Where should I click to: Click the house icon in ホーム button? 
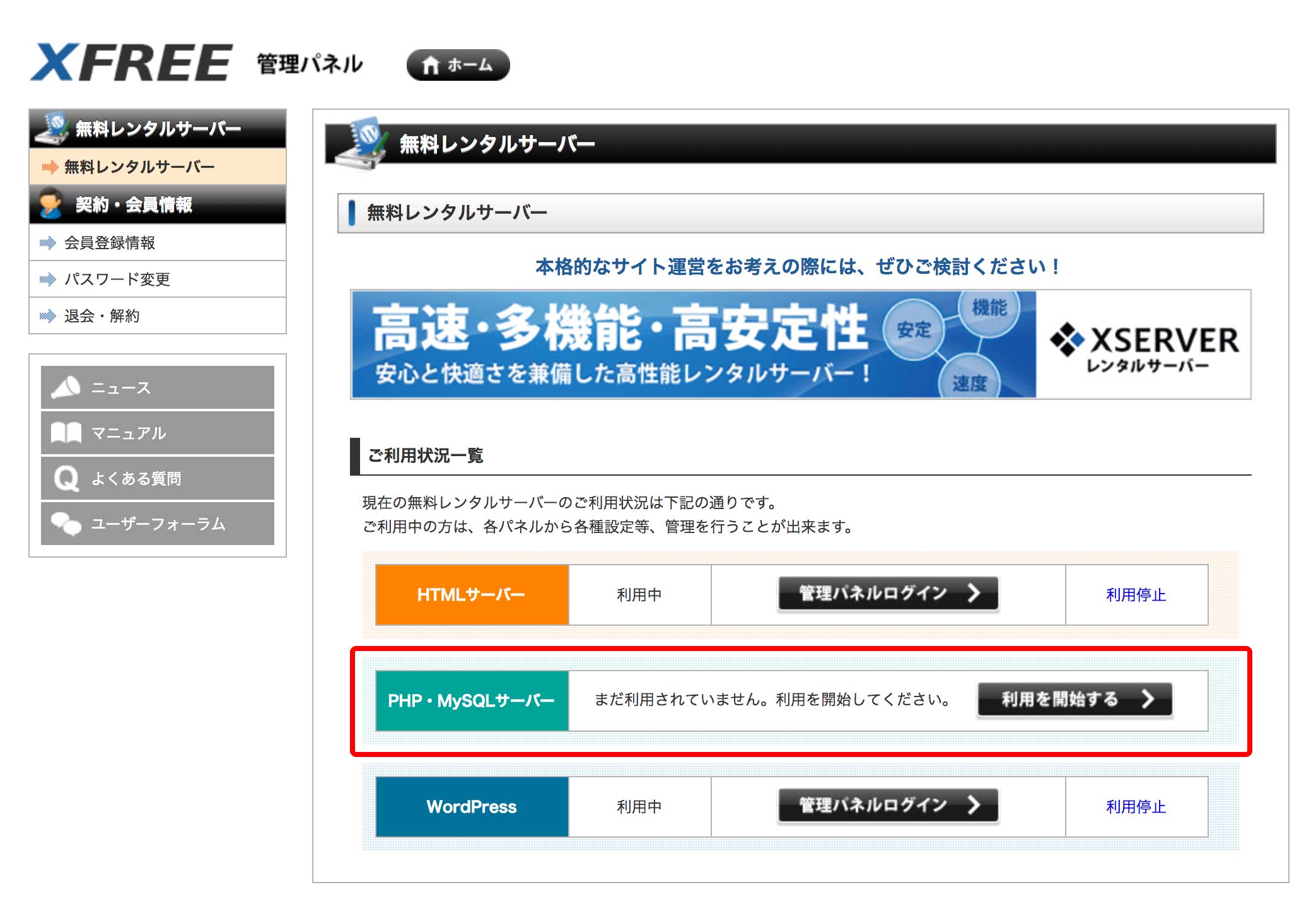[x=431, y=65]
